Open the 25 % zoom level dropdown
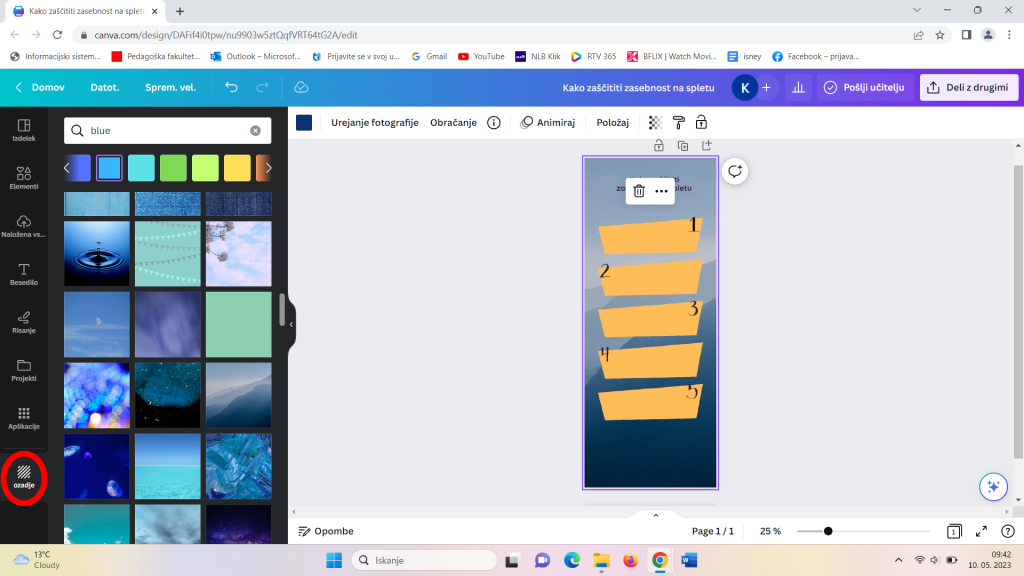This screenshot has height=576, width=1024. pyautogui.click(x=771, y=531)
